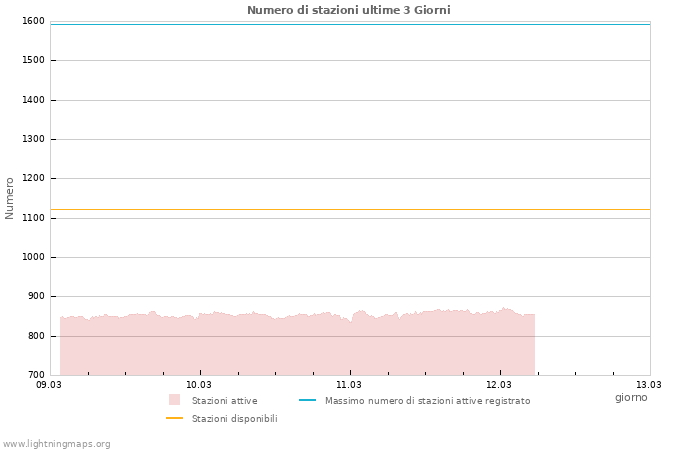700x450 pixels.
Task: Click the 09.03 date tick label
Action: [49, 384]
